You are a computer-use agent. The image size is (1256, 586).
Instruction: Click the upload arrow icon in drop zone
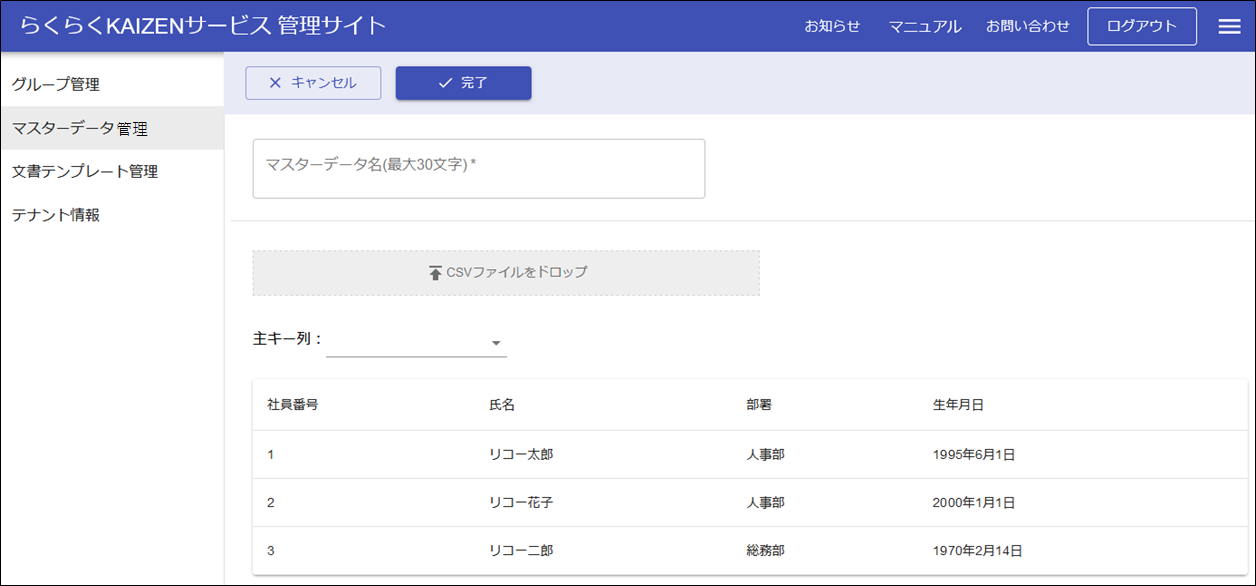tap(435, 273)
